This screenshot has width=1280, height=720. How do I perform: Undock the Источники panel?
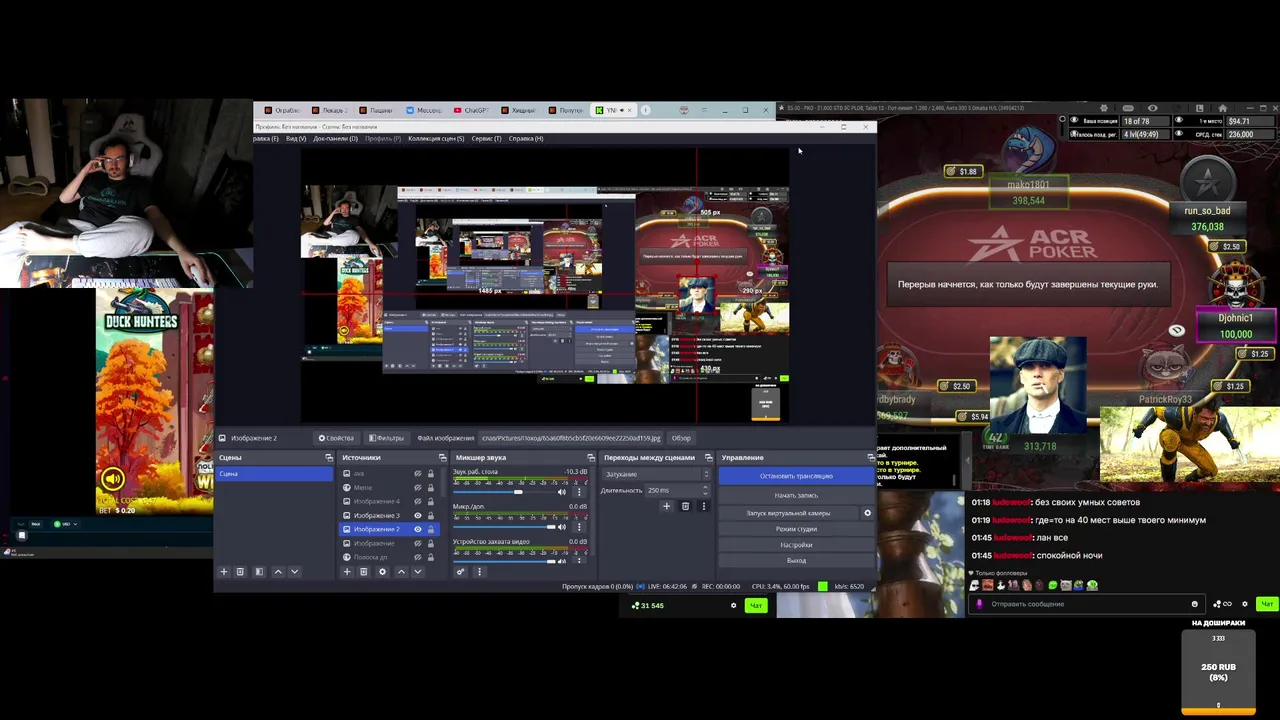point(441,458)
